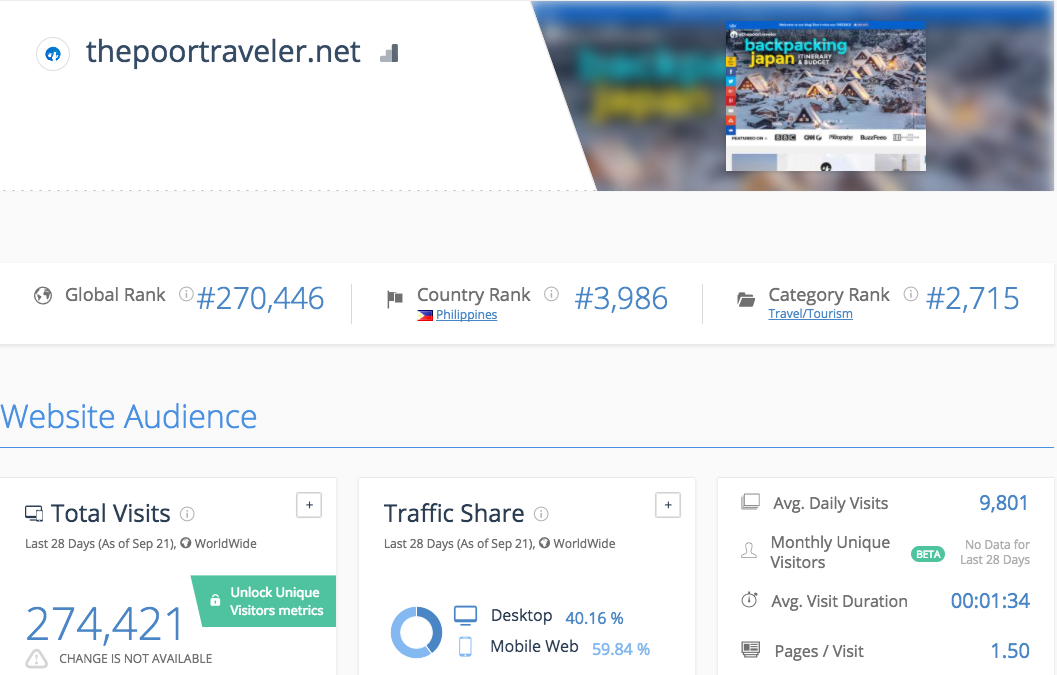
Task: Expand the Traffic Share card with plus
Action: (x=667, y=504)
